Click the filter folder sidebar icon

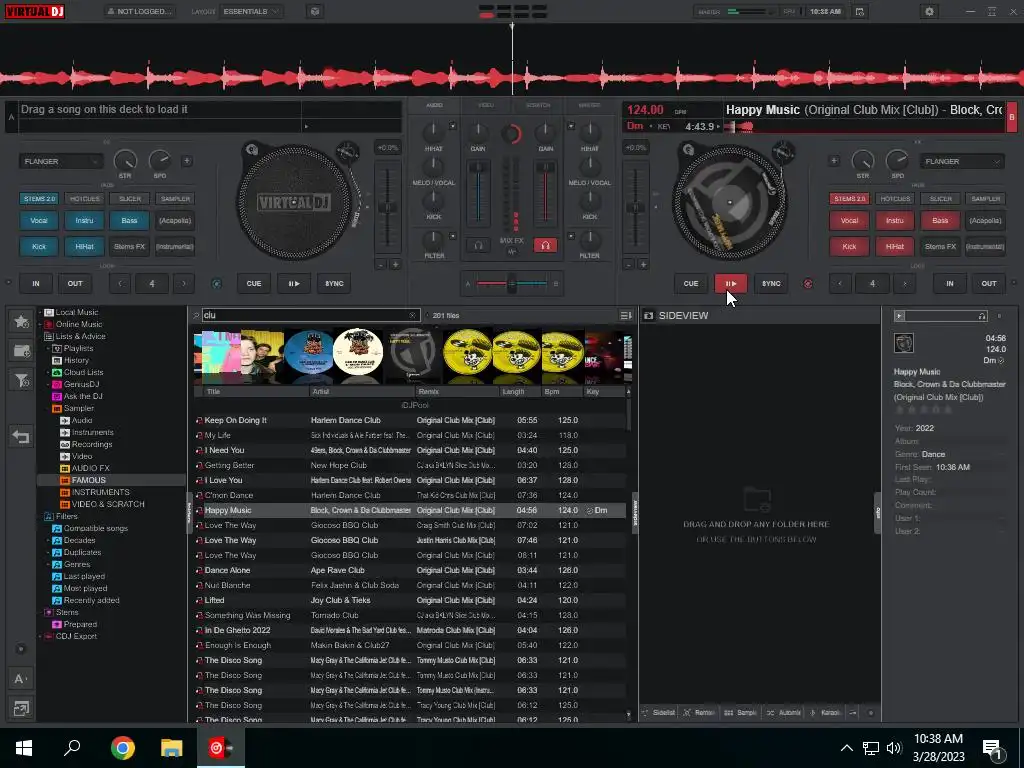pos(22,380)
